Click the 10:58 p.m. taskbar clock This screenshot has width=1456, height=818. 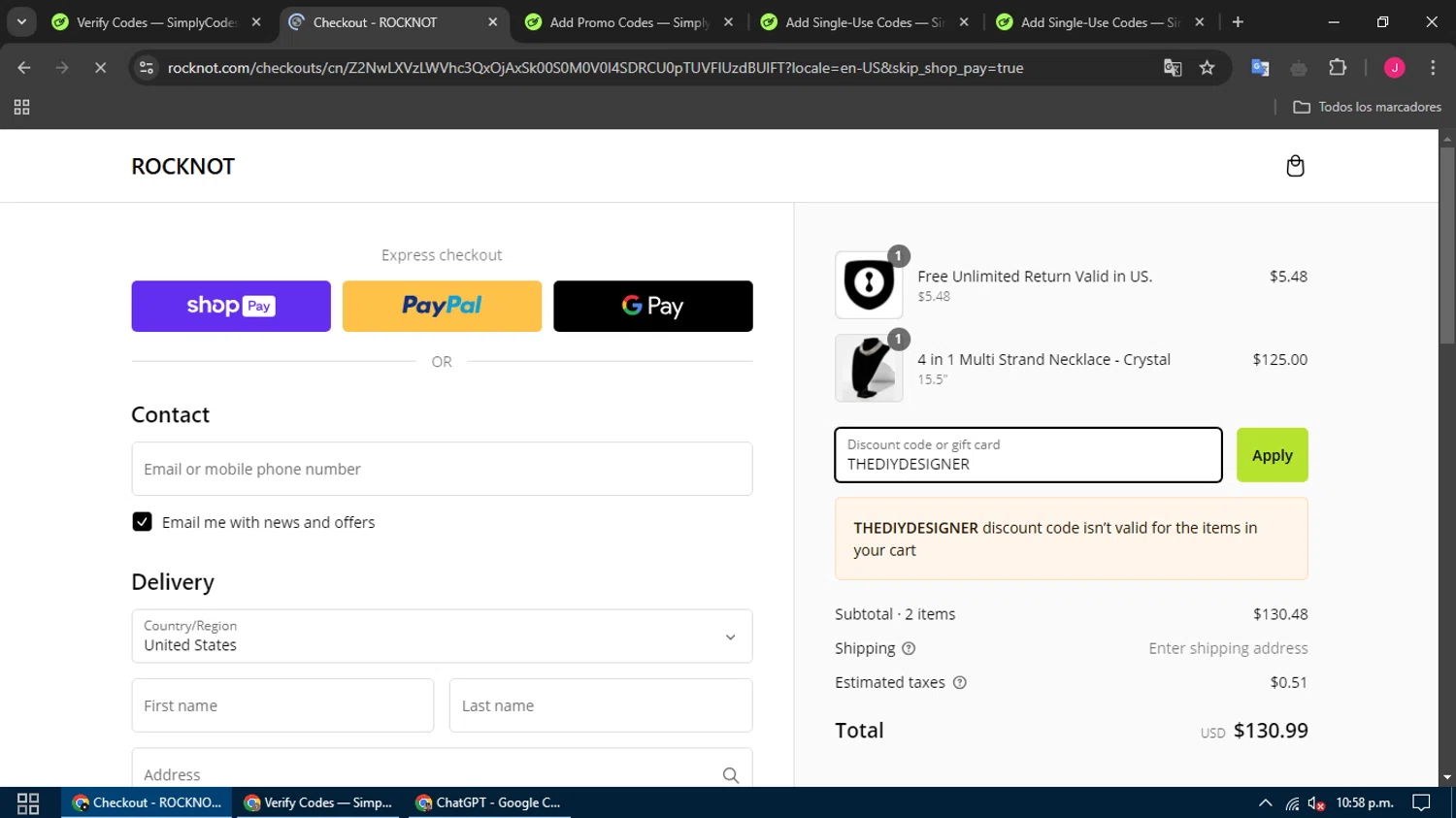(1365, 803)
